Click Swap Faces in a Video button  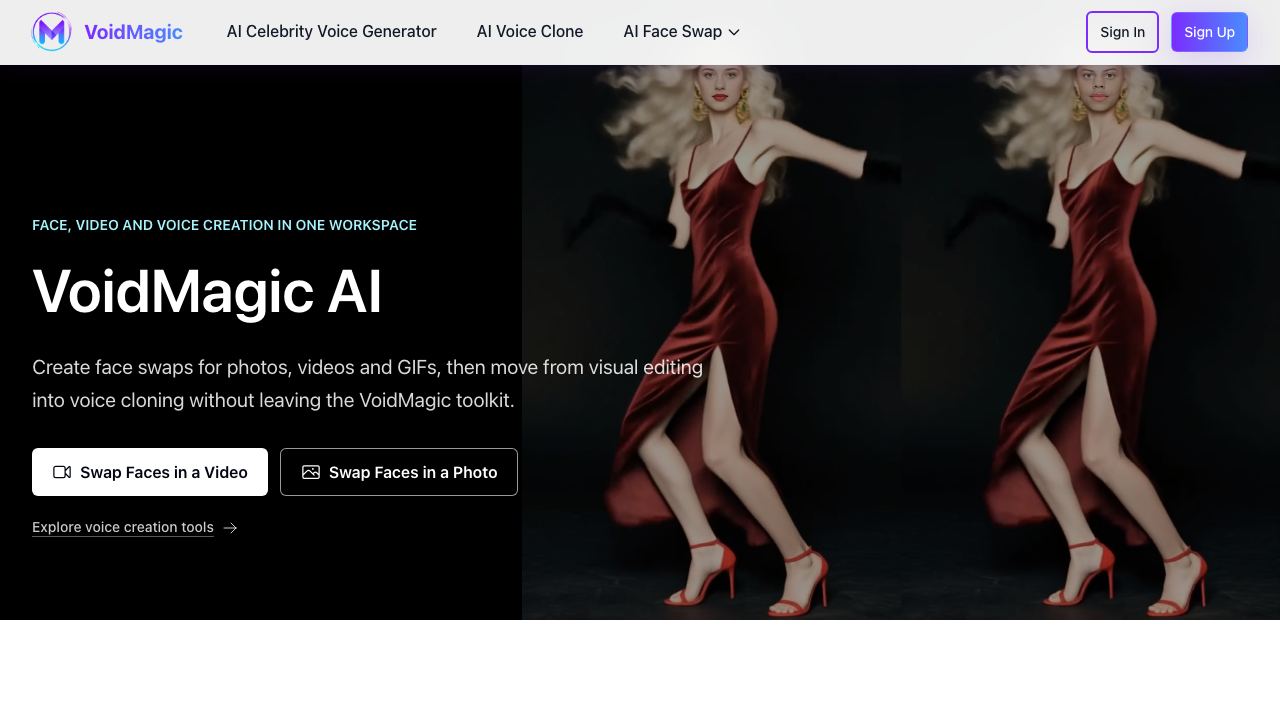(x=150, y=472)
